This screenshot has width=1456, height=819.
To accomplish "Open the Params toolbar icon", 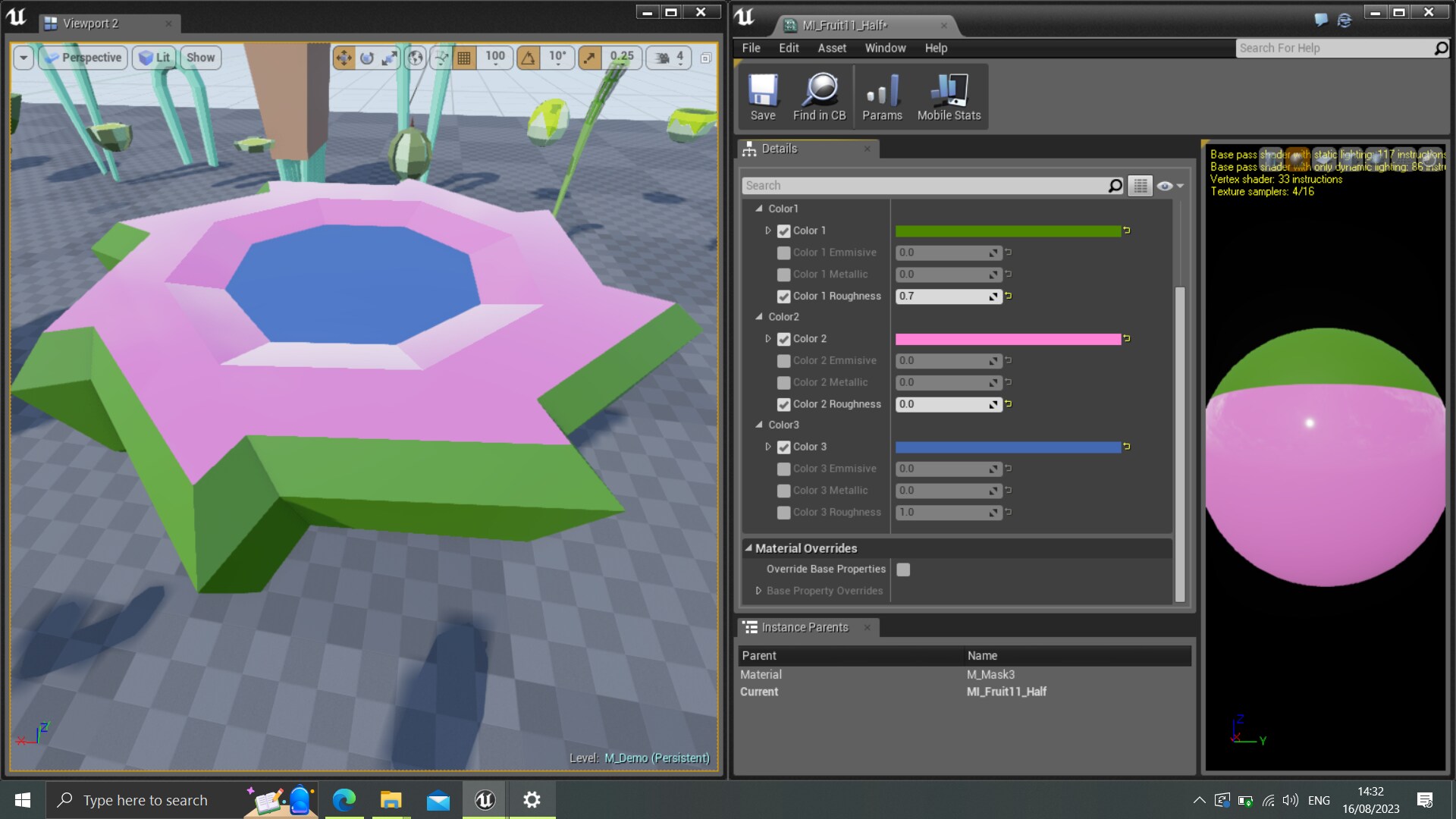I will click(882, 95).
